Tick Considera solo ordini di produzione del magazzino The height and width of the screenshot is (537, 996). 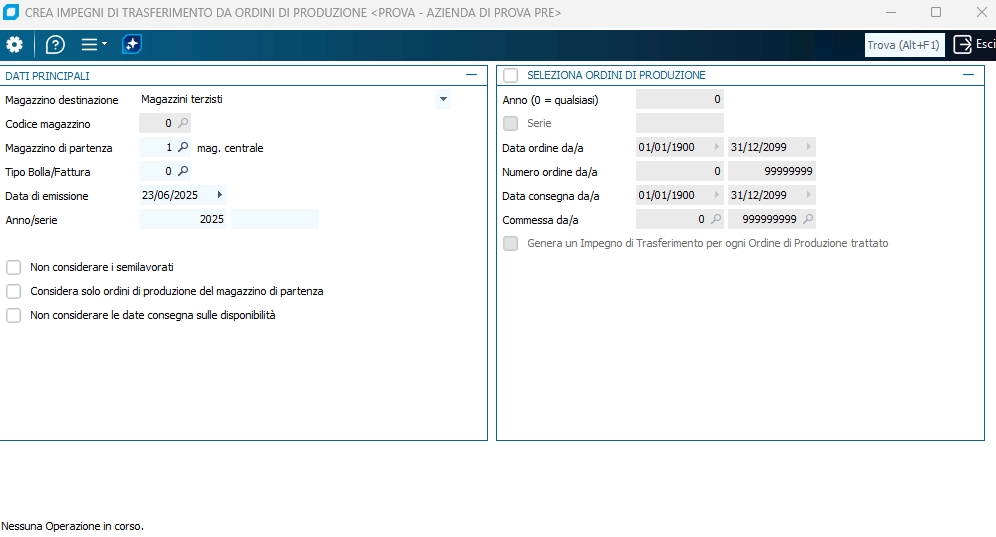pos(13,292)
